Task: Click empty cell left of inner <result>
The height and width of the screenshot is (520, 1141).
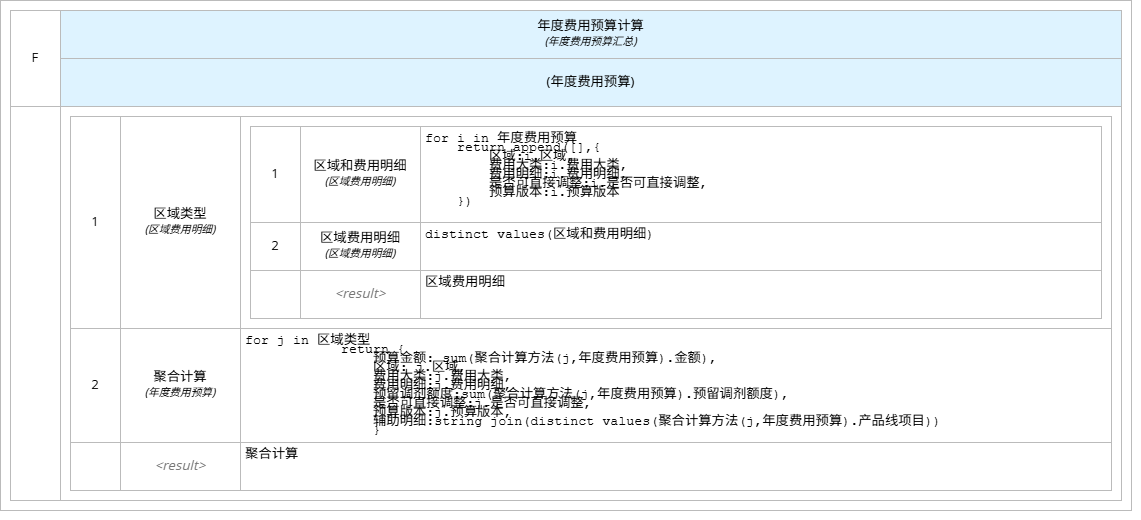Action: tap(275, 294)
